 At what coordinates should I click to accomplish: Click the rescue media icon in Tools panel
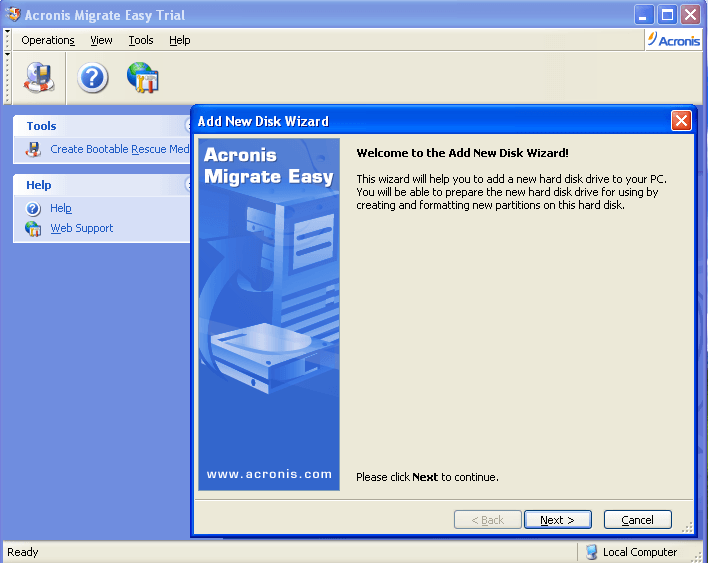[x=33, y=149]
